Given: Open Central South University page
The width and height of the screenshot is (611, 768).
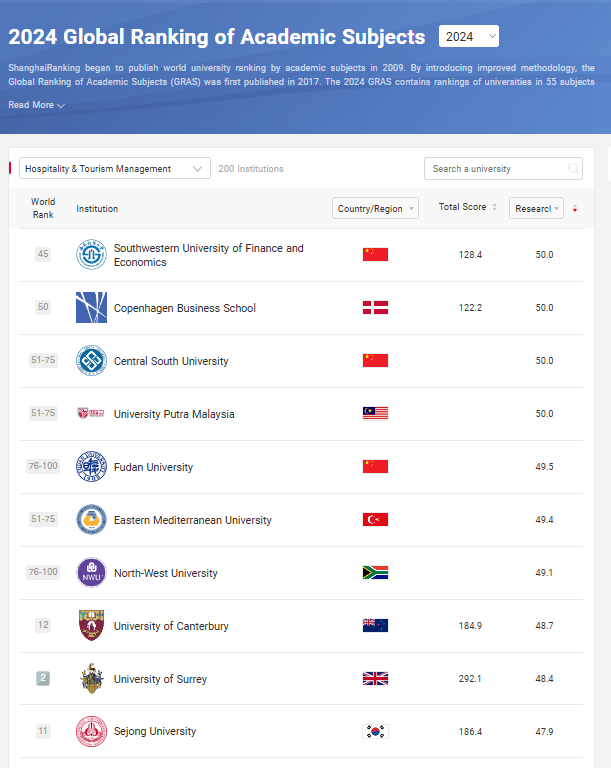Looking at the screenshot, I should tap(171, 361).
